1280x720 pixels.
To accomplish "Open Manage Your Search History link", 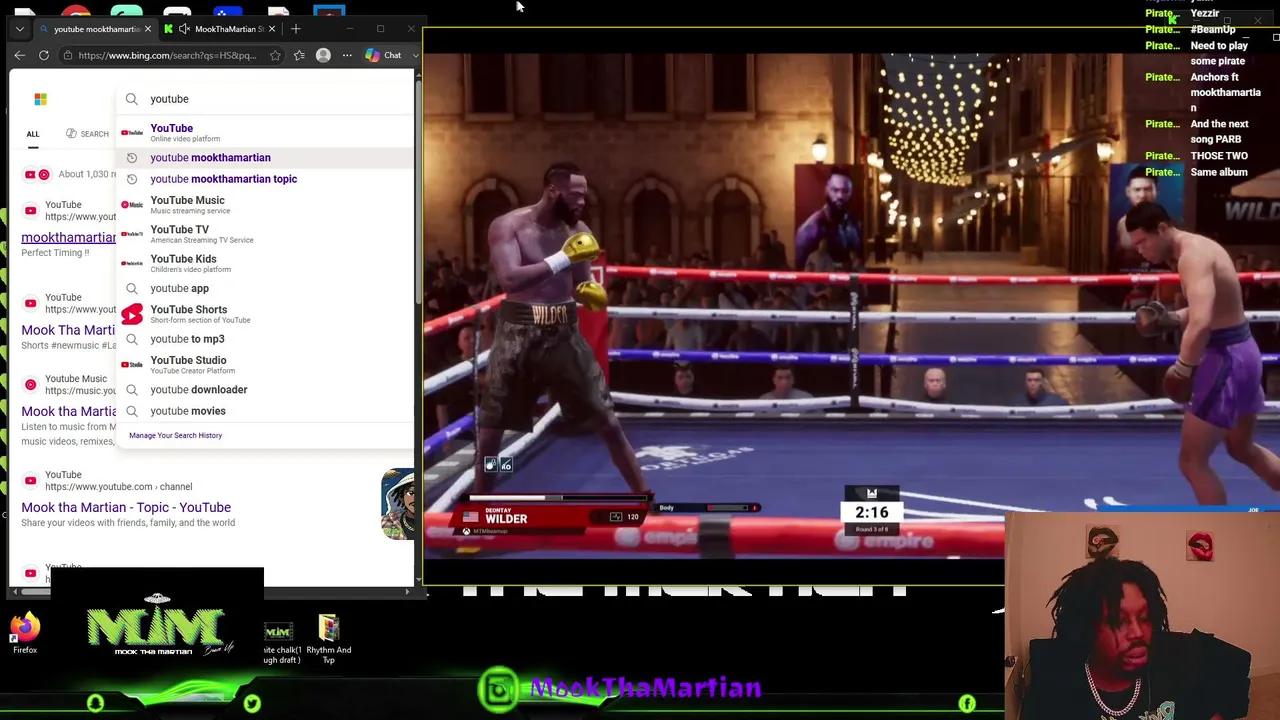I will (175, 435).
